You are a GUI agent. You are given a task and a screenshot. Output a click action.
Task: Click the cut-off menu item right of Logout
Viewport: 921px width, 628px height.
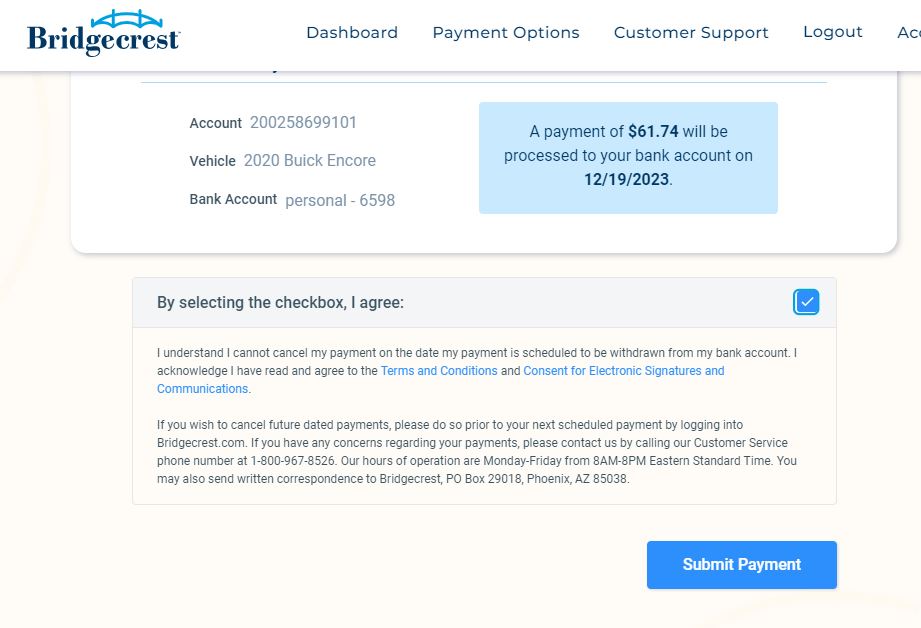908,33
